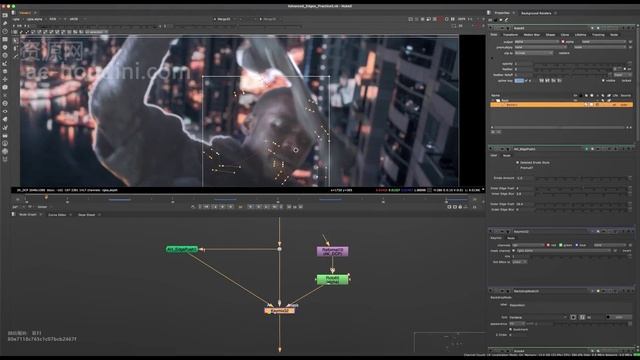Toggle the visible checkbox in Roto8
Viewport: 640px width, 360px height.
[x=603, y=81]
